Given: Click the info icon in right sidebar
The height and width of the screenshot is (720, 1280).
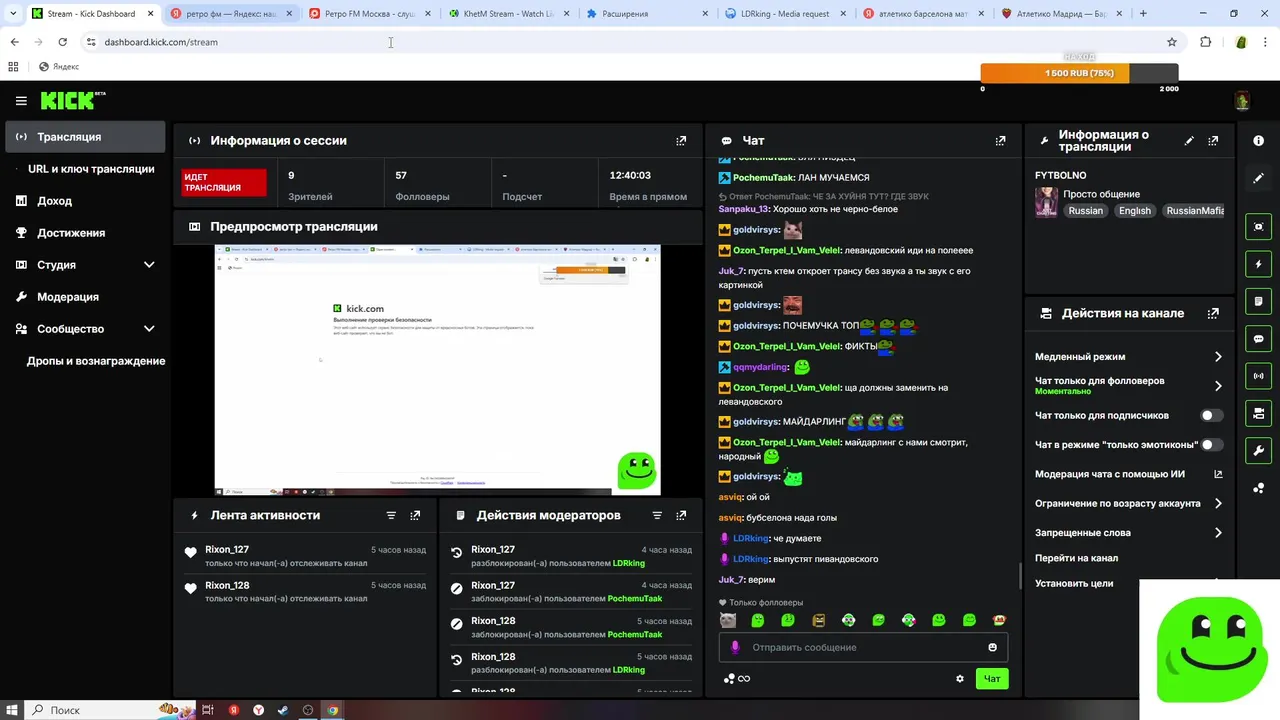Looking at the screenshot, I should pos(1258,141).
